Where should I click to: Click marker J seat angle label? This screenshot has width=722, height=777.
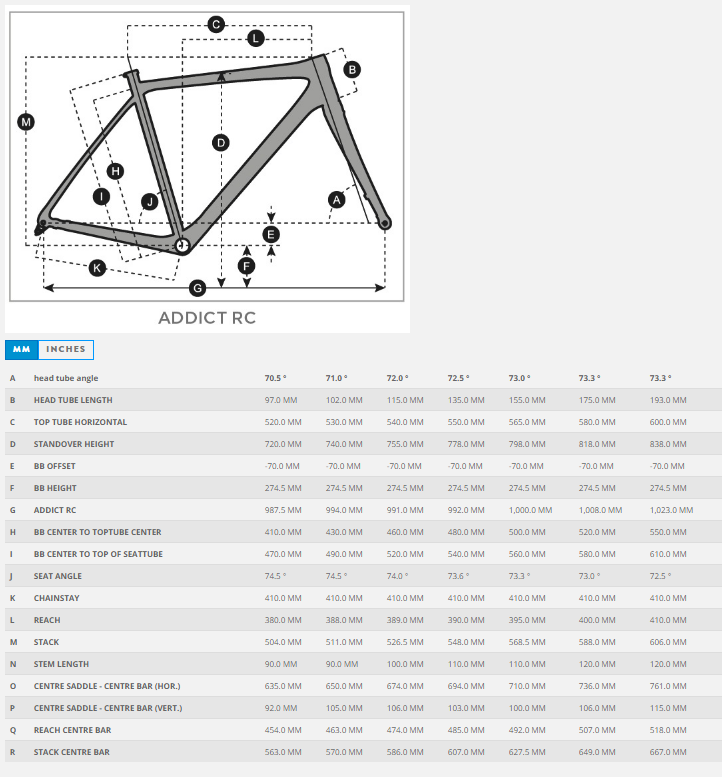(x=150, y=202)
